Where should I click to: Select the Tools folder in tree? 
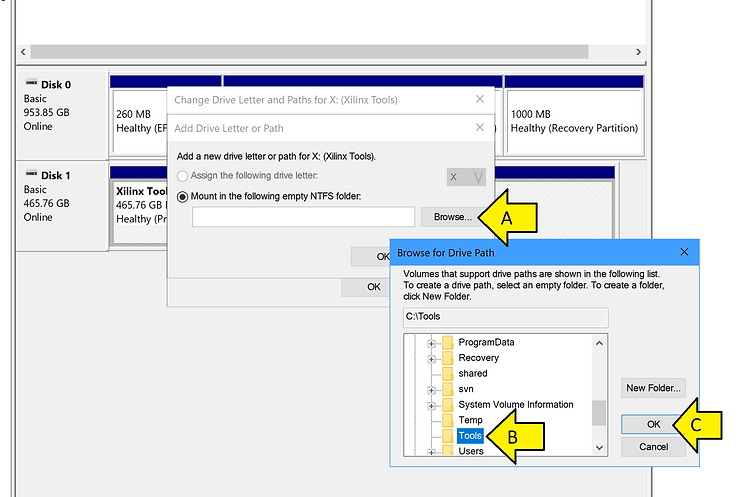coord(470,436)
